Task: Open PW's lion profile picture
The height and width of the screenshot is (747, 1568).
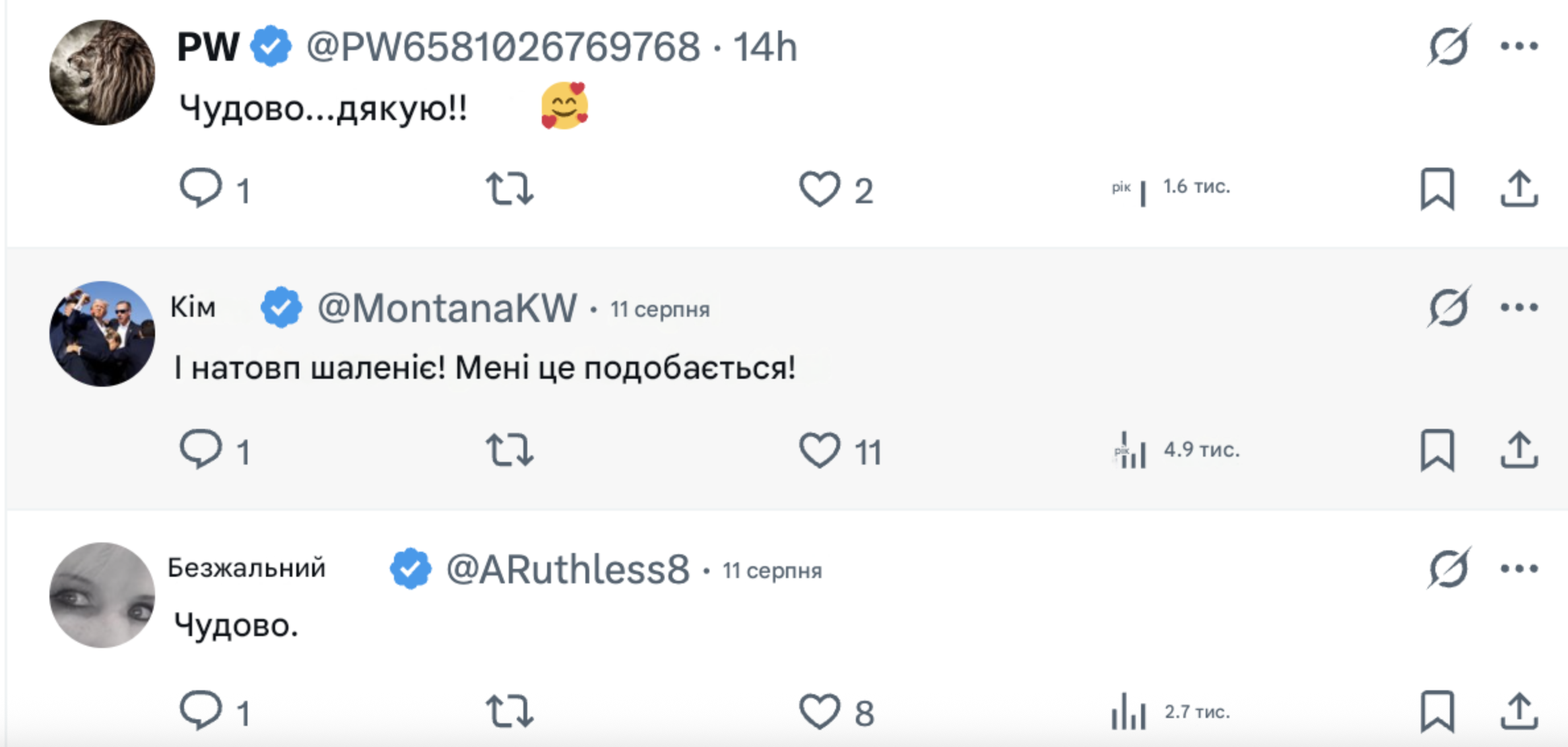Action: click(102, 73)
